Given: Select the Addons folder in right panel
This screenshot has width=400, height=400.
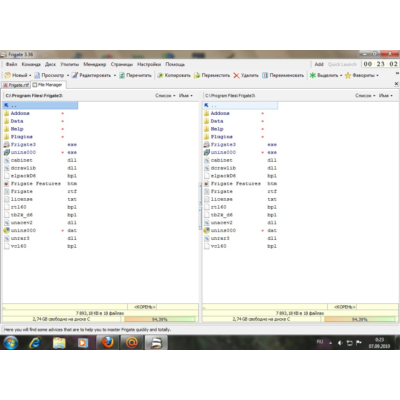Looking at the screenshot, I should coord(240,113).
